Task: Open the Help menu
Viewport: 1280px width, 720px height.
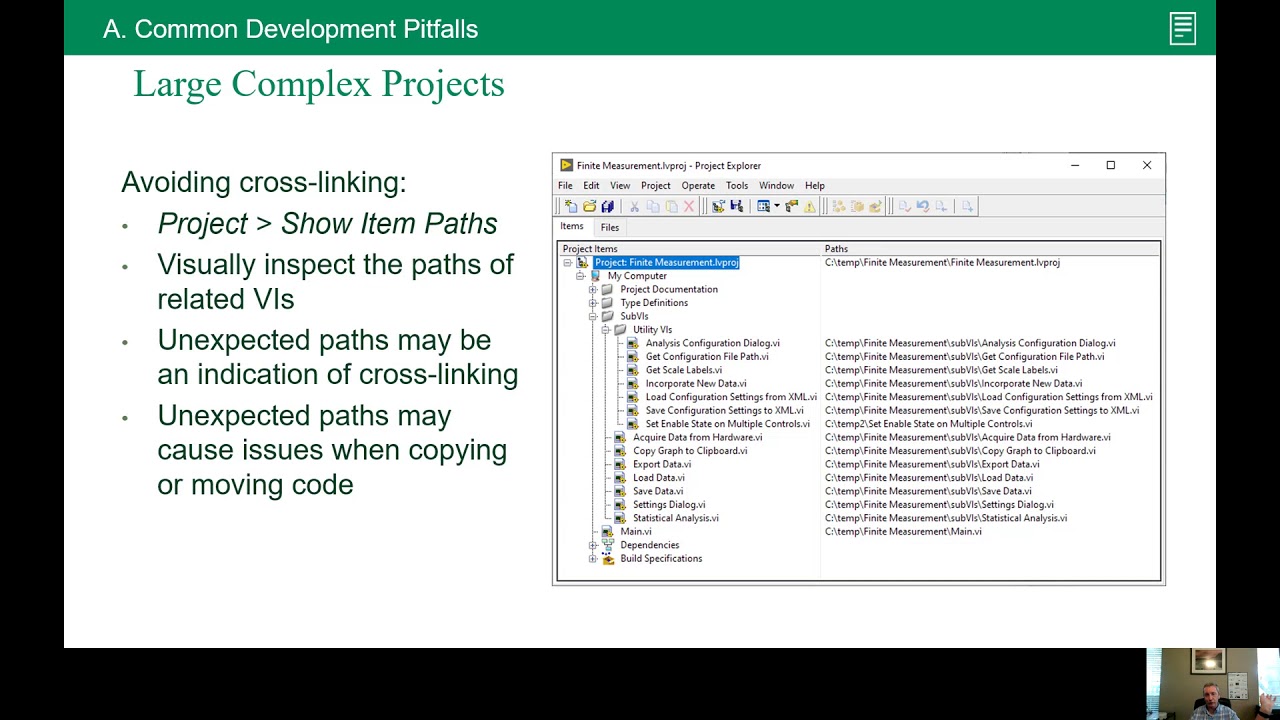Action: tap(815, 186)
